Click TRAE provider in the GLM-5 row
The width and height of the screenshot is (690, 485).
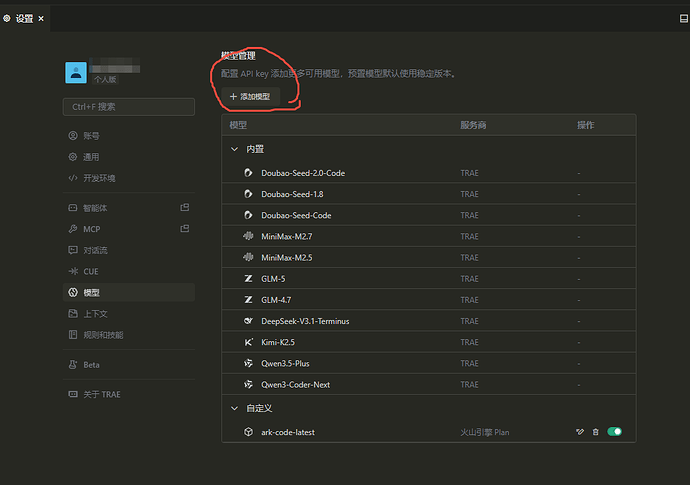pos(469,279)
